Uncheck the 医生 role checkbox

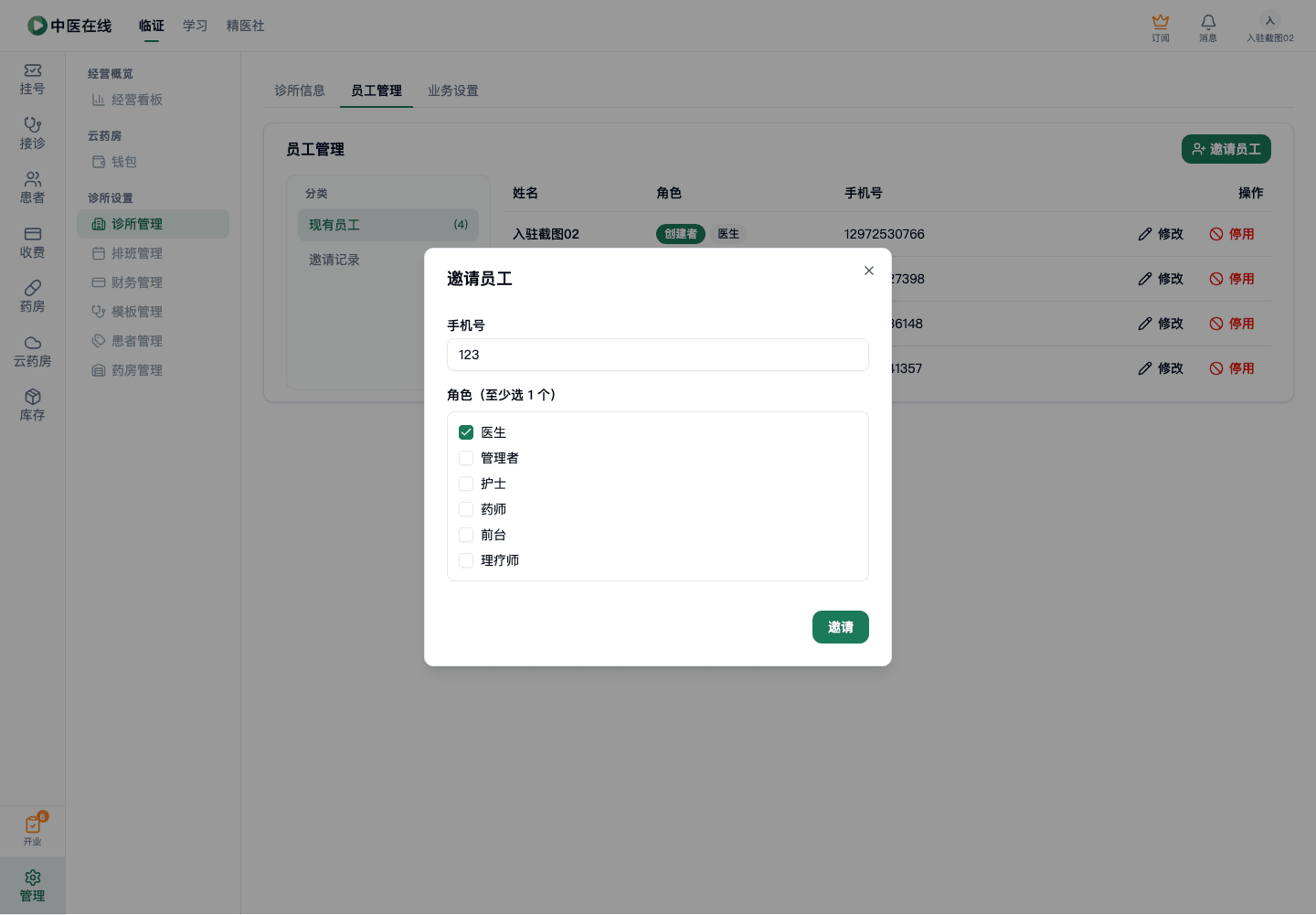pyautogui.click(x=466, y=432)
